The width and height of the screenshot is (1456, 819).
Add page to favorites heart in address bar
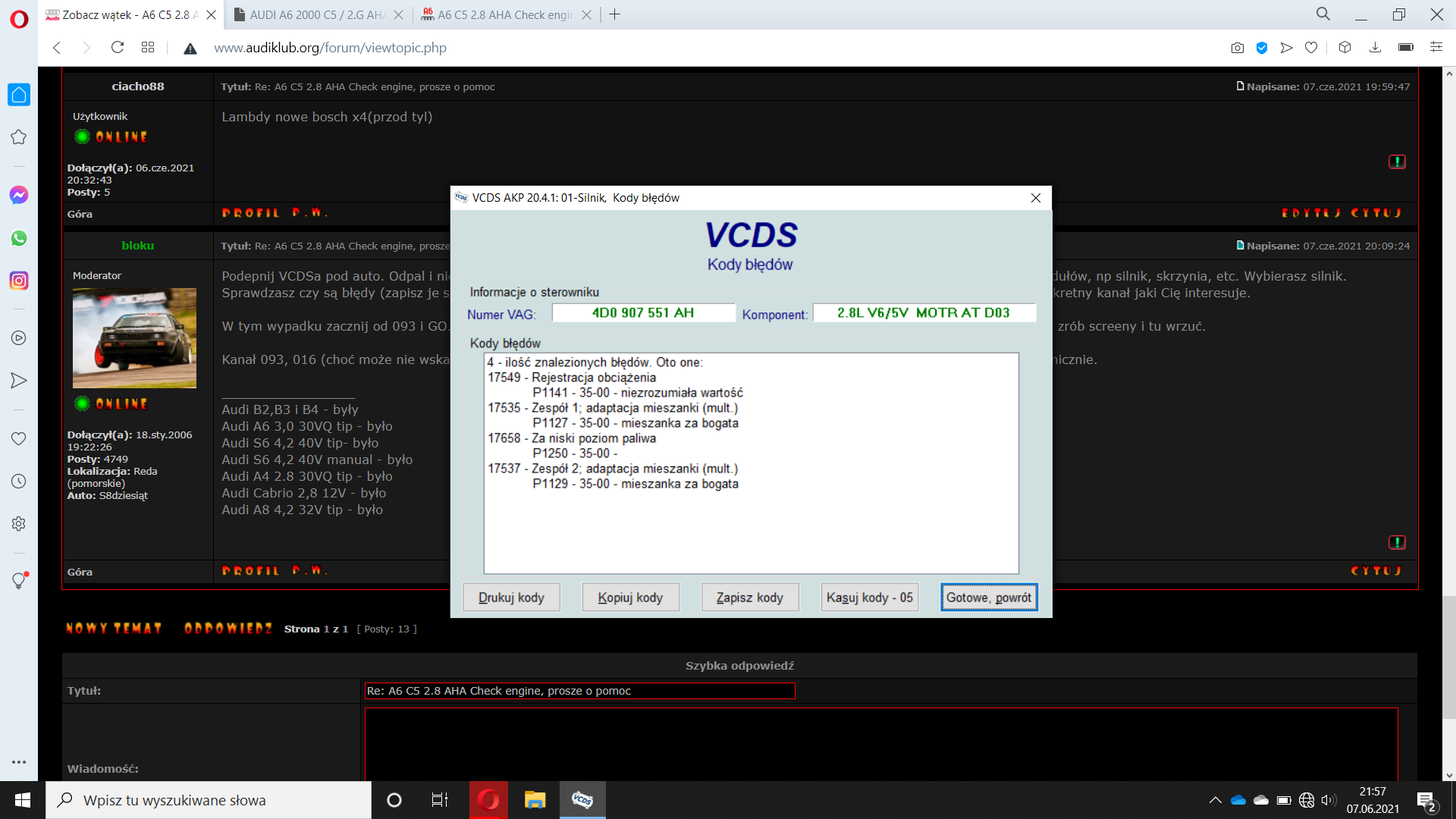click(1311, 48)
